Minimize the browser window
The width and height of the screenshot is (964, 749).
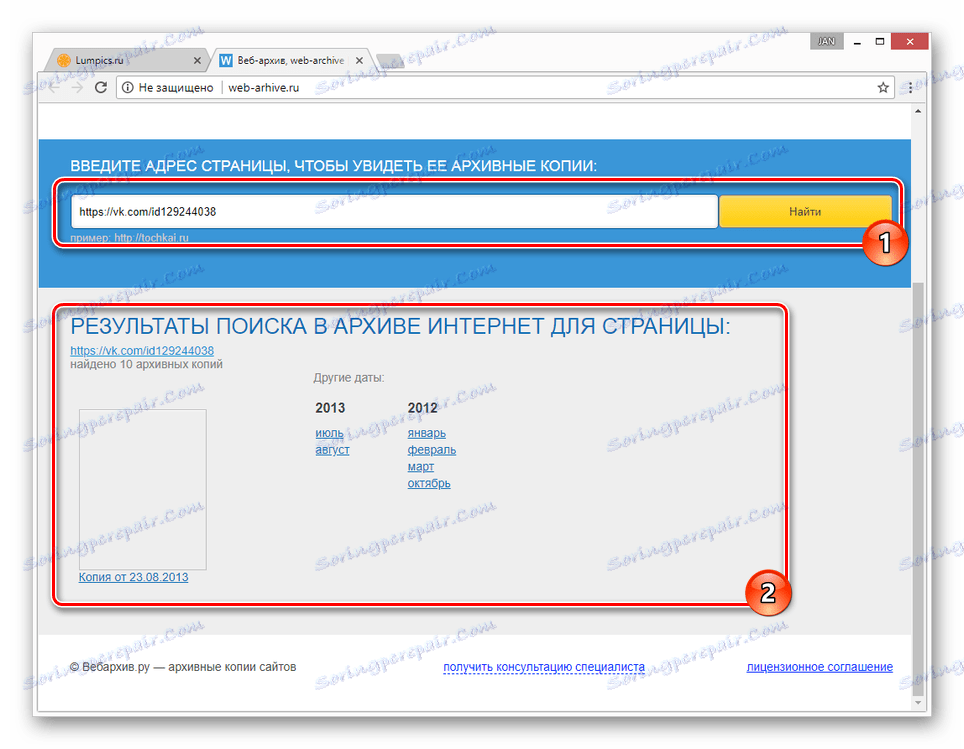[857, 42]
